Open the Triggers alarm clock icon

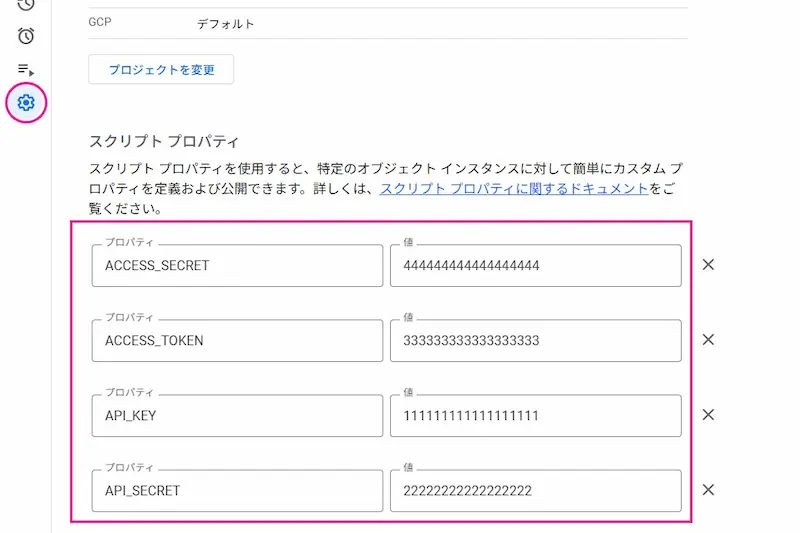pyautogui.click(x=26, y=36)
